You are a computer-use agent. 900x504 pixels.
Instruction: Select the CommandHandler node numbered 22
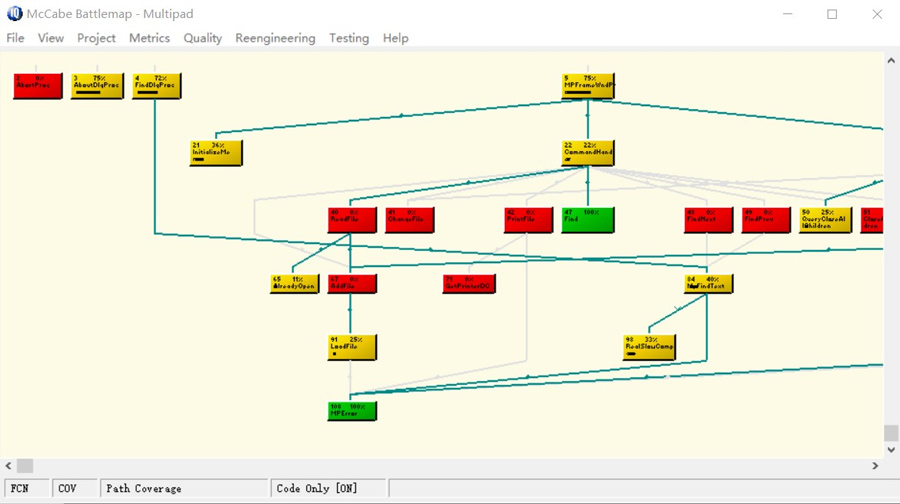(588, 153)
